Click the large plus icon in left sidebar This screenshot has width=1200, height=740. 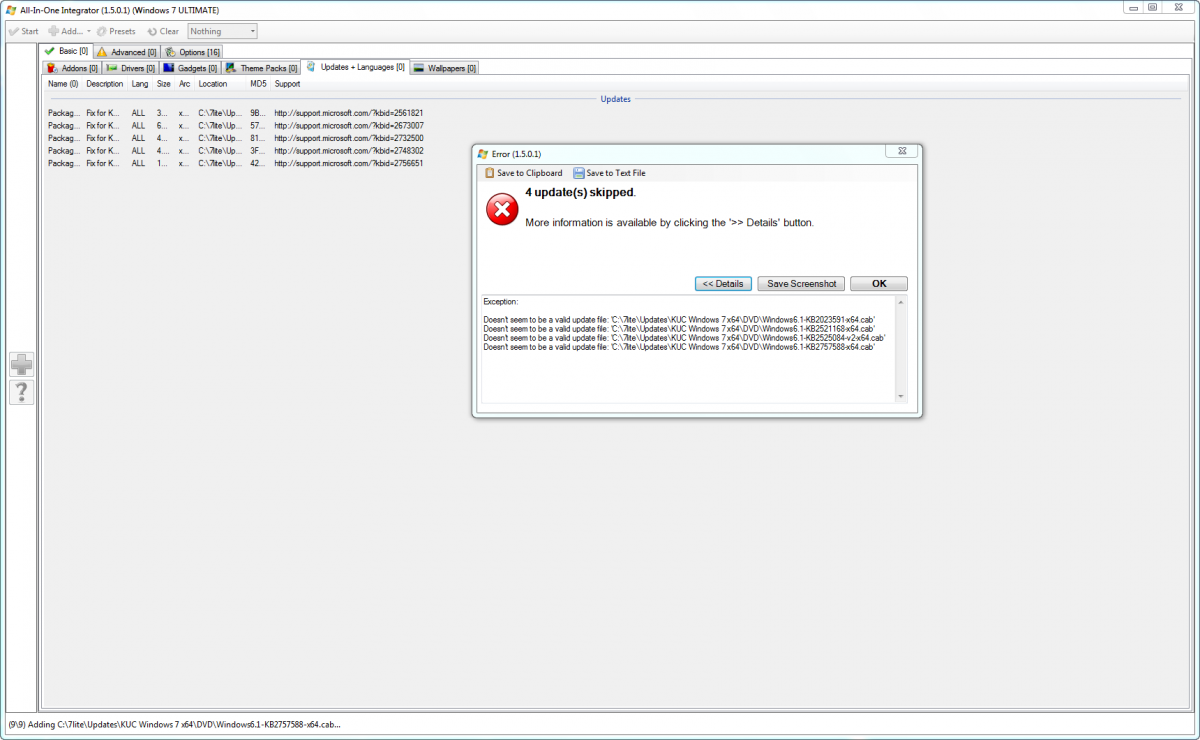21,365
